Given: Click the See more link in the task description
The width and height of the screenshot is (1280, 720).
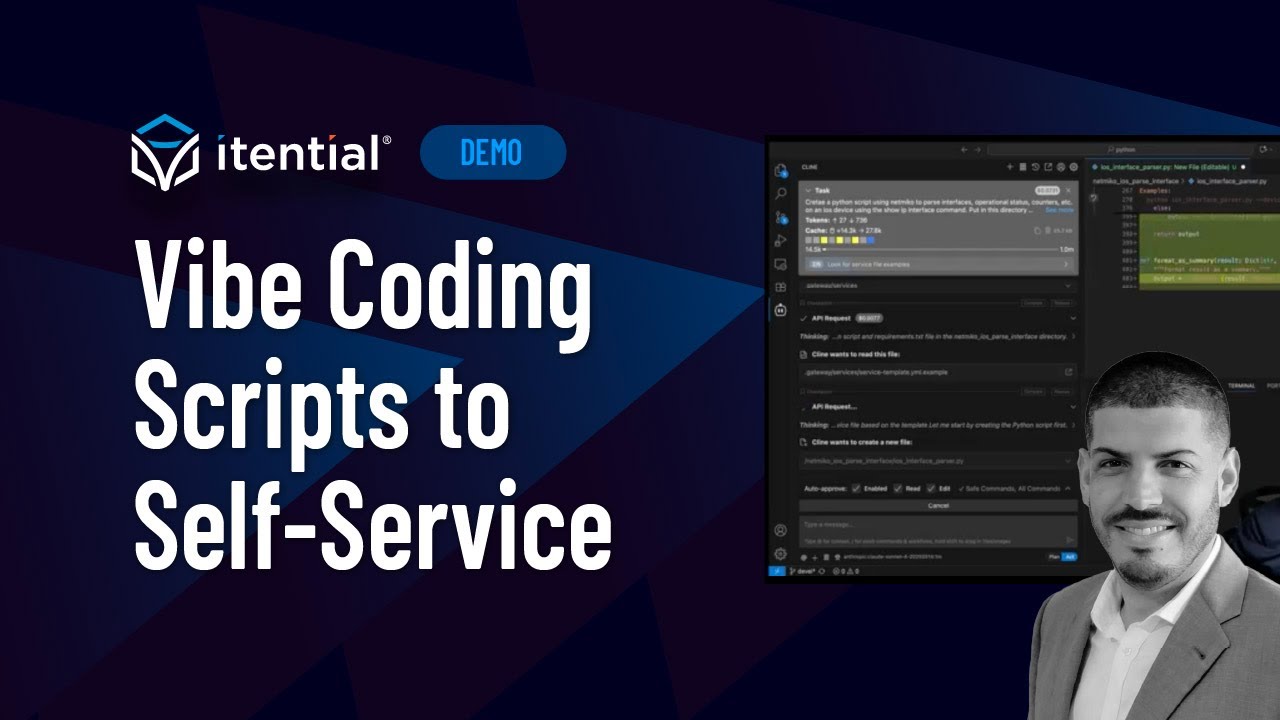Looking at the screenshot, I should [1060, 210].
